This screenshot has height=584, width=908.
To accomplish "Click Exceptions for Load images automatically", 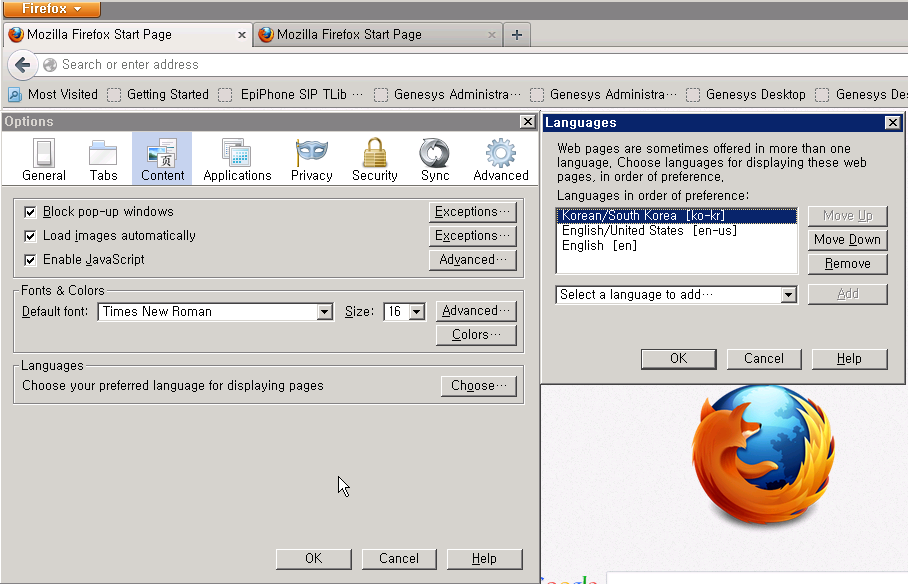I will [x=473, y=236].
